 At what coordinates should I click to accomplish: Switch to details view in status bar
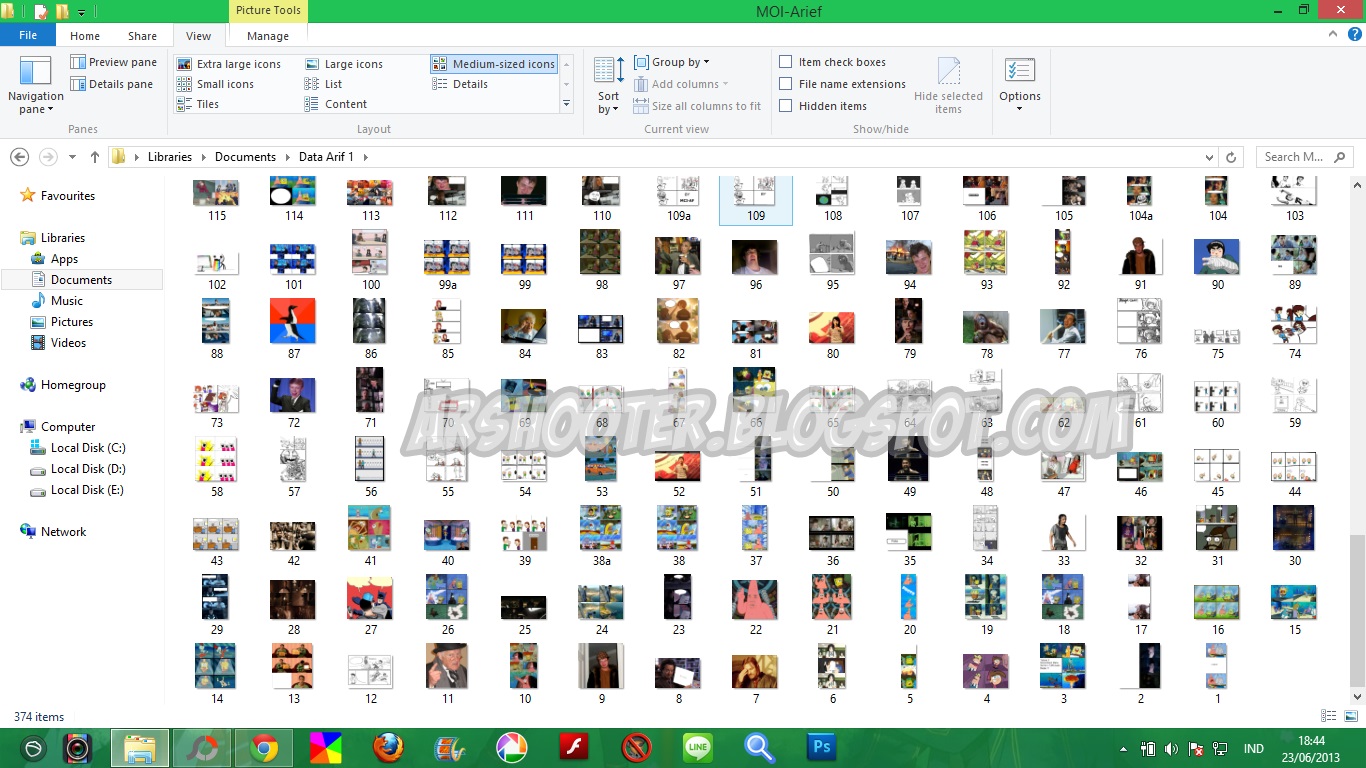[1328, 716]
